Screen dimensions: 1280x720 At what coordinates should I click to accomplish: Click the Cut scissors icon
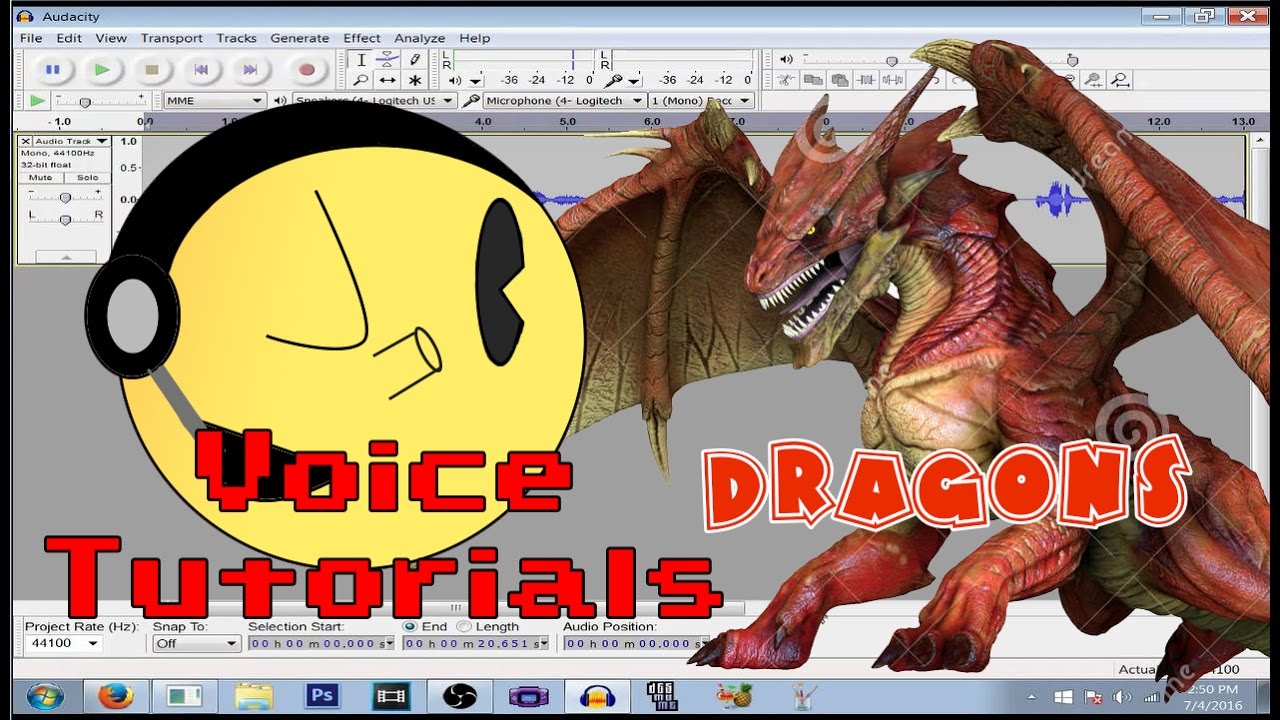[787, 80]
